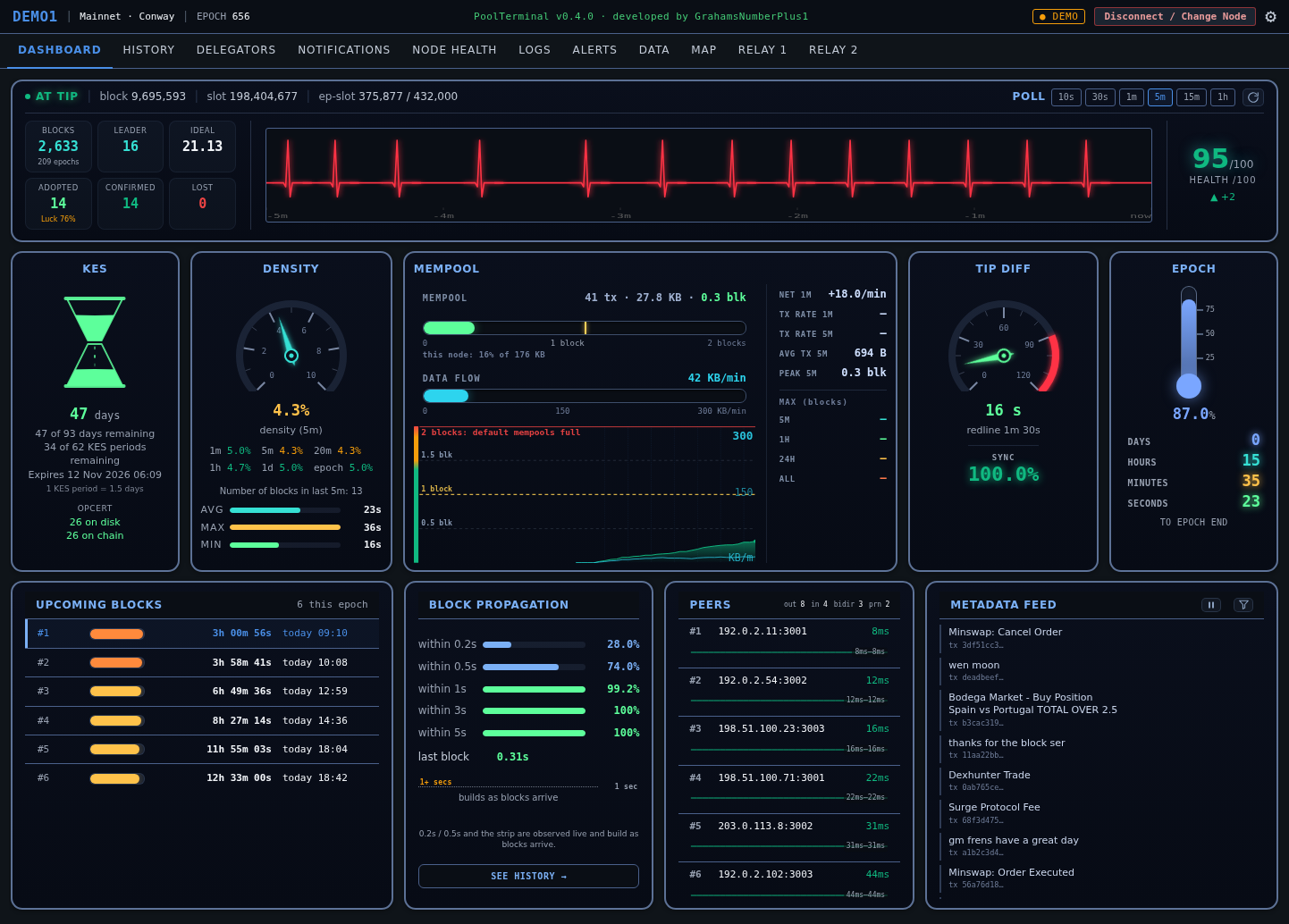Image resolution: width=1289 pixels, height=924 pixels.
Task: Select upcoming block #1 row
Action: coord(202,634)
